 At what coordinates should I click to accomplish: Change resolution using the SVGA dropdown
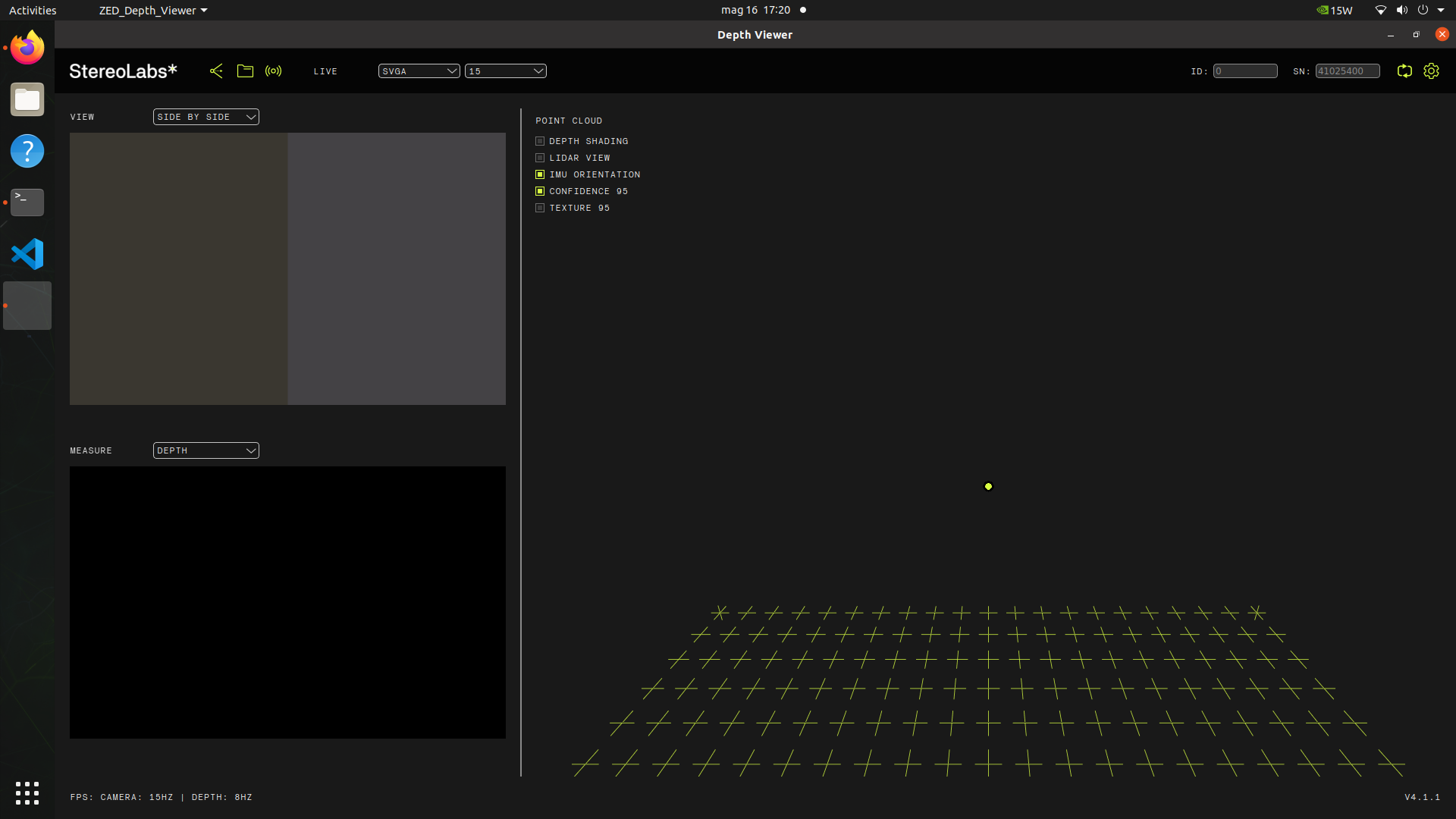tap(418, 71)
